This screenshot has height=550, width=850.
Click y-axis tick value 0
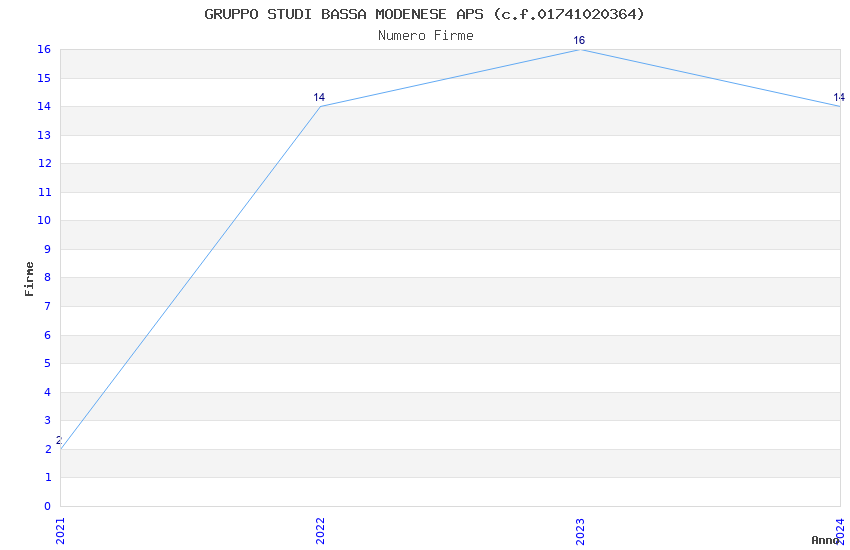[x=48, y=506]
